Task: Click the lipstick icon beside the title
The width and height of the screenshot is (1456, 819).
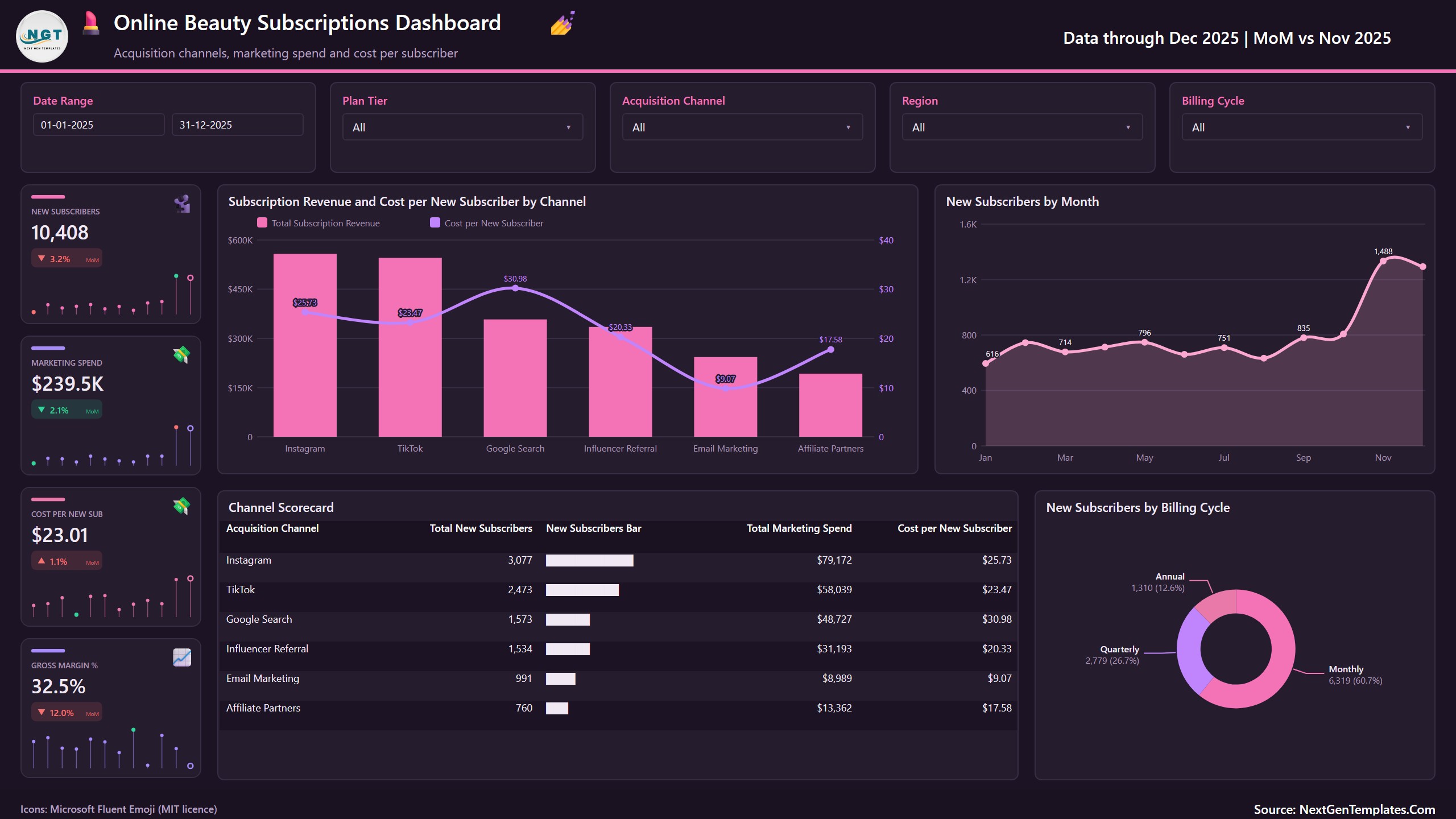Action: coord(90,23)
